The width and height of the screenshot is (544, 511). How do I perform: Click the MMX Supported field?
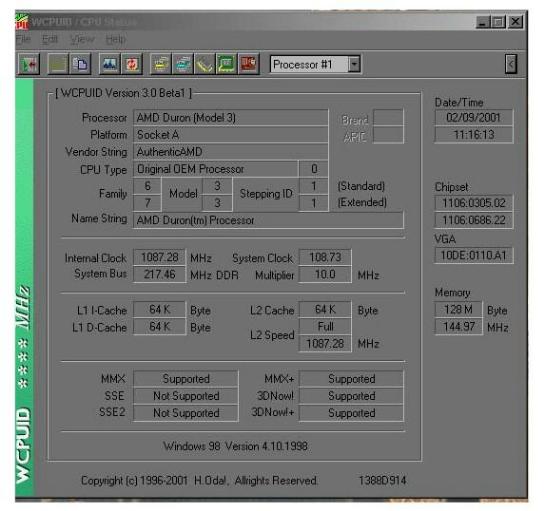186,379
